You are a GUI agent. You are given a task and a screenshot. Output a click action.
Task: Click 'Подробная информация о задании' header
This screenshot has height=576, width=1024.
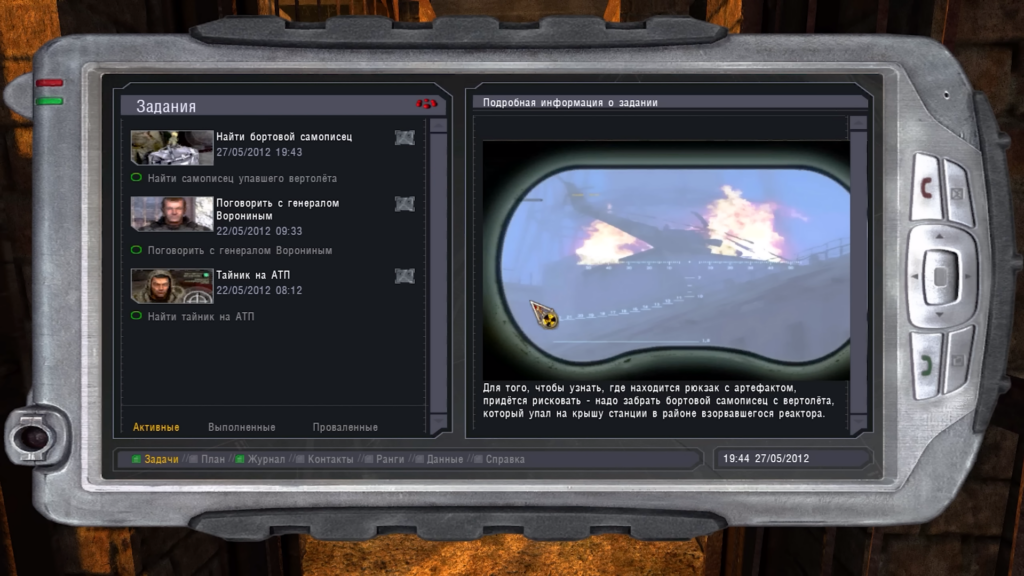pos(570,103)
